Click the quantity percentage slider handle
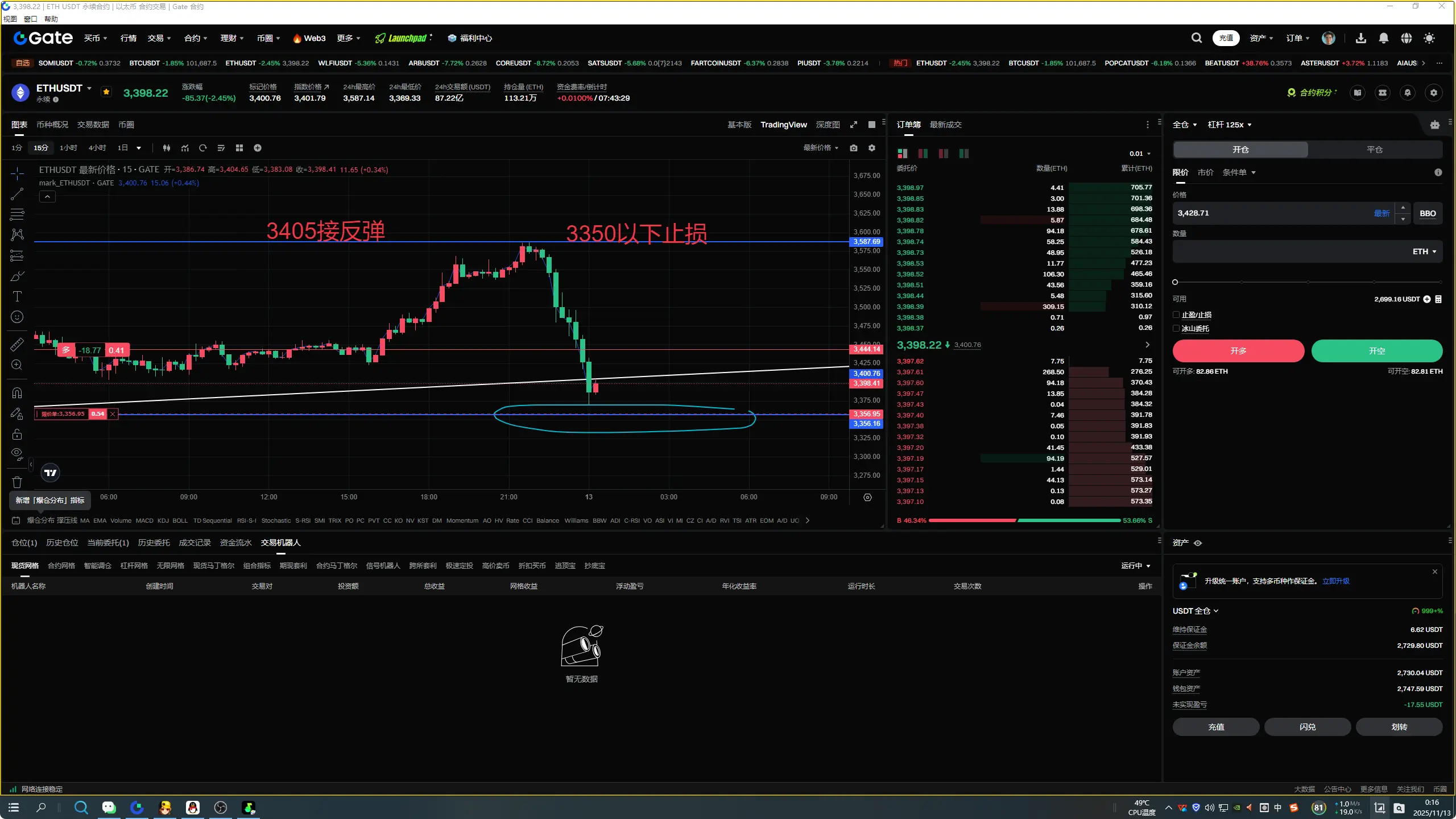Image resolution: width=1456 pixels, height=819 pixels. coord(1175,282)
